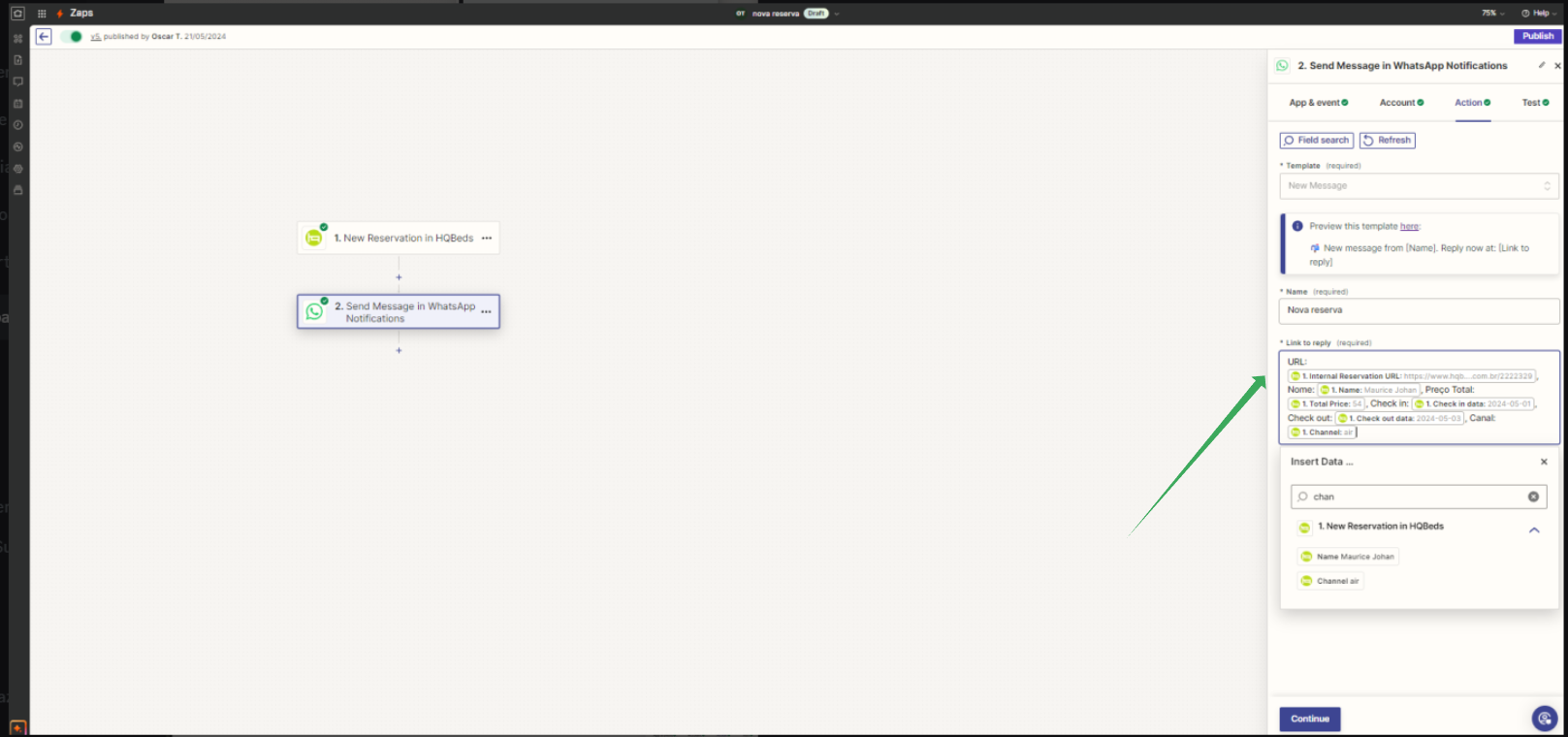Image resolution: width=1568 pixels, height=737 pixels.
Task: Click plus icon between the two steps
Action: [x=399, y=277]
